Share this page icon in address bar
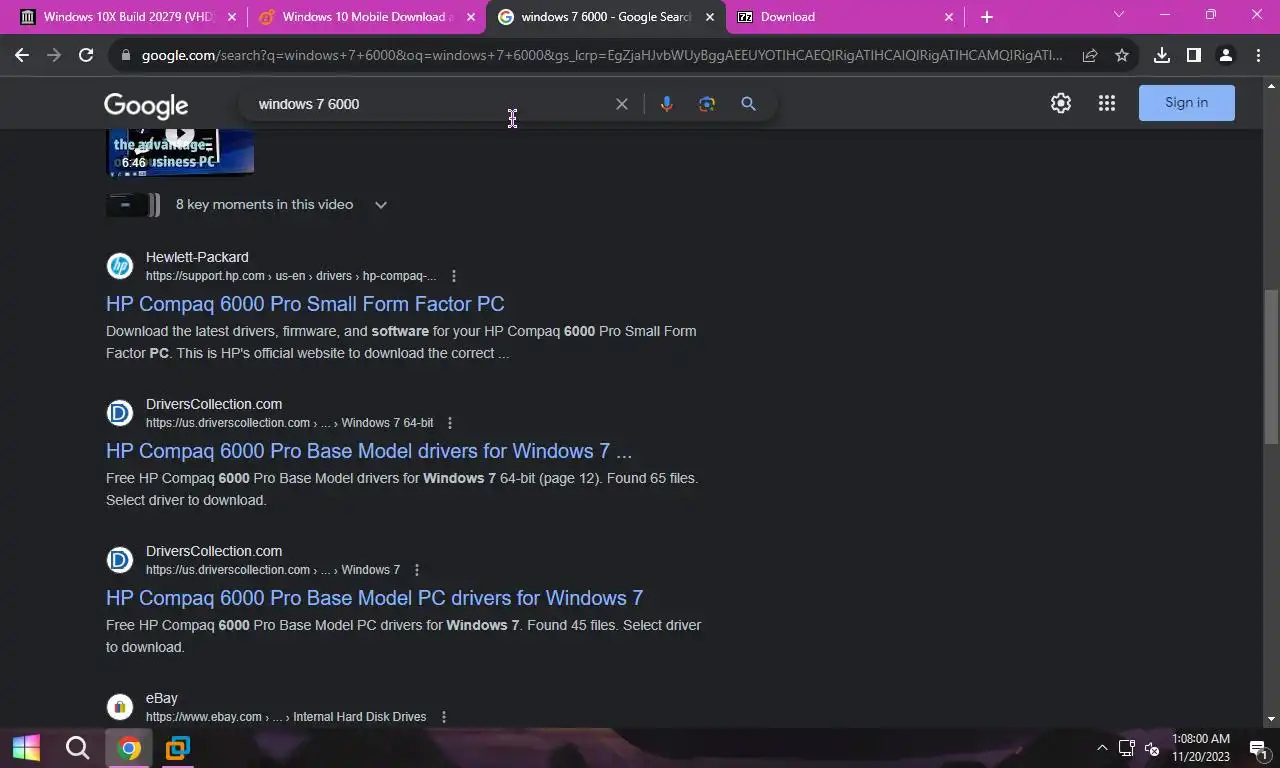 click(1090, 56)
